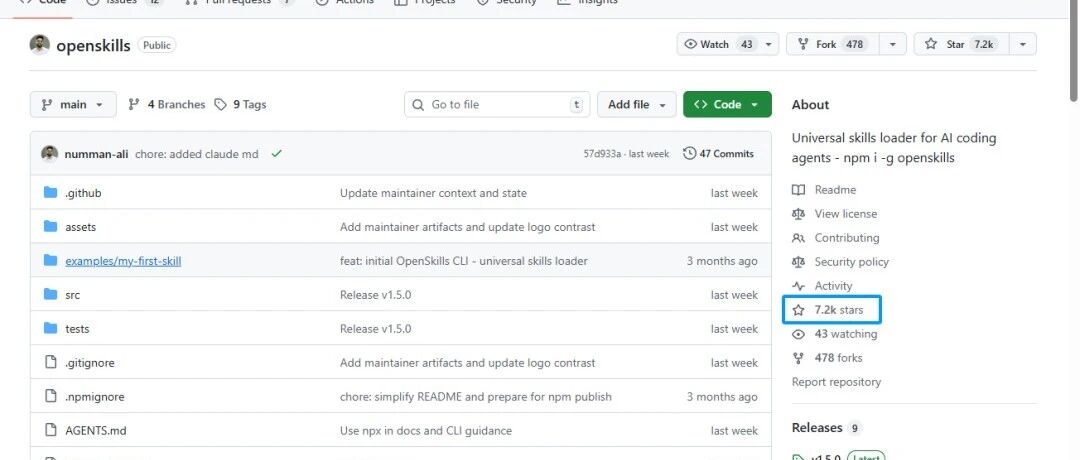Click the 'chore: added claude md' commit message
Viewport: 1080px width, 460px height.
(197, 154)
